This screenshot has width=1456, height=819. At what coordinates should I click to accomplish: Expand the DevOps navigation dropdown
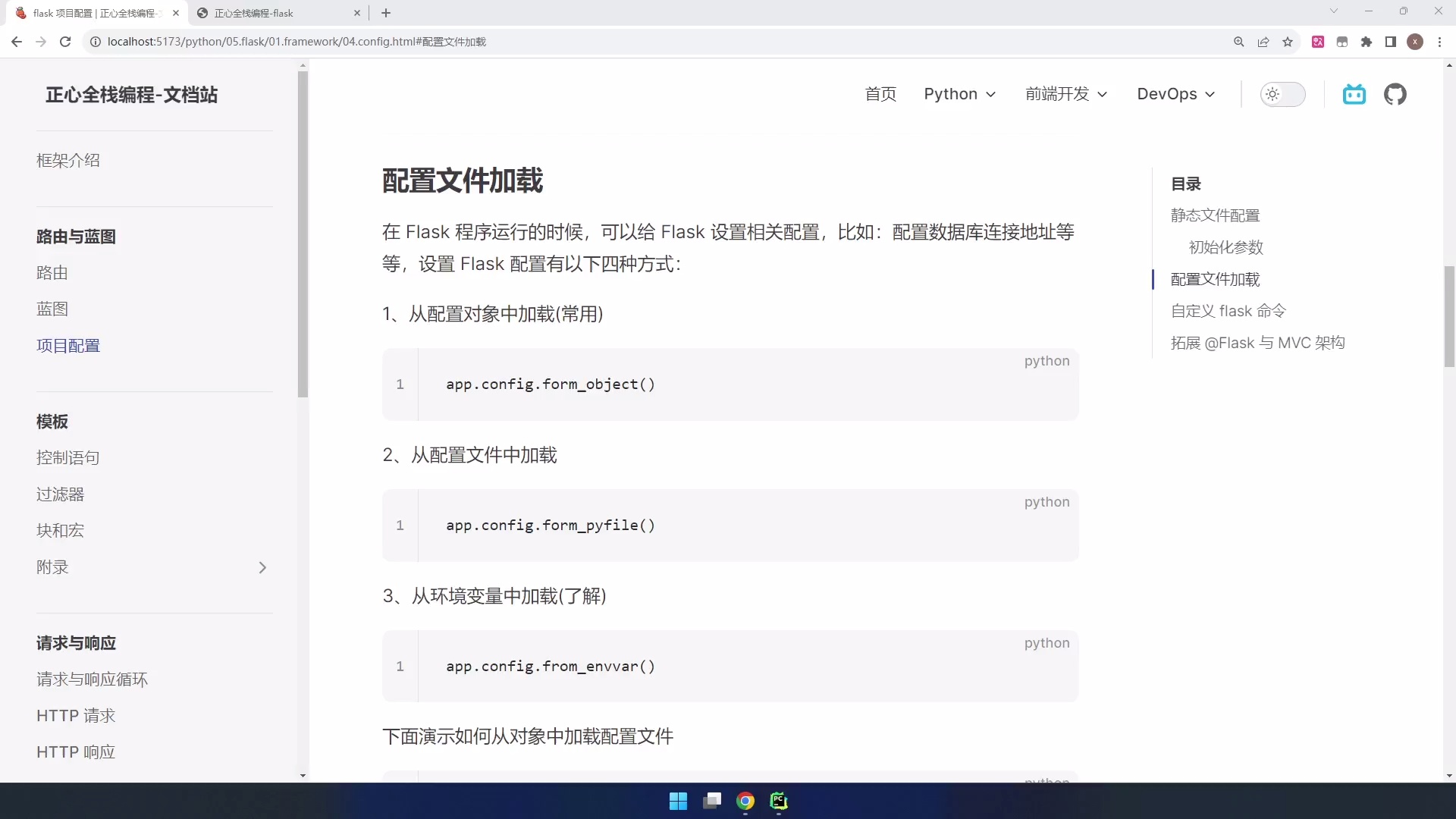point(1176,94)
